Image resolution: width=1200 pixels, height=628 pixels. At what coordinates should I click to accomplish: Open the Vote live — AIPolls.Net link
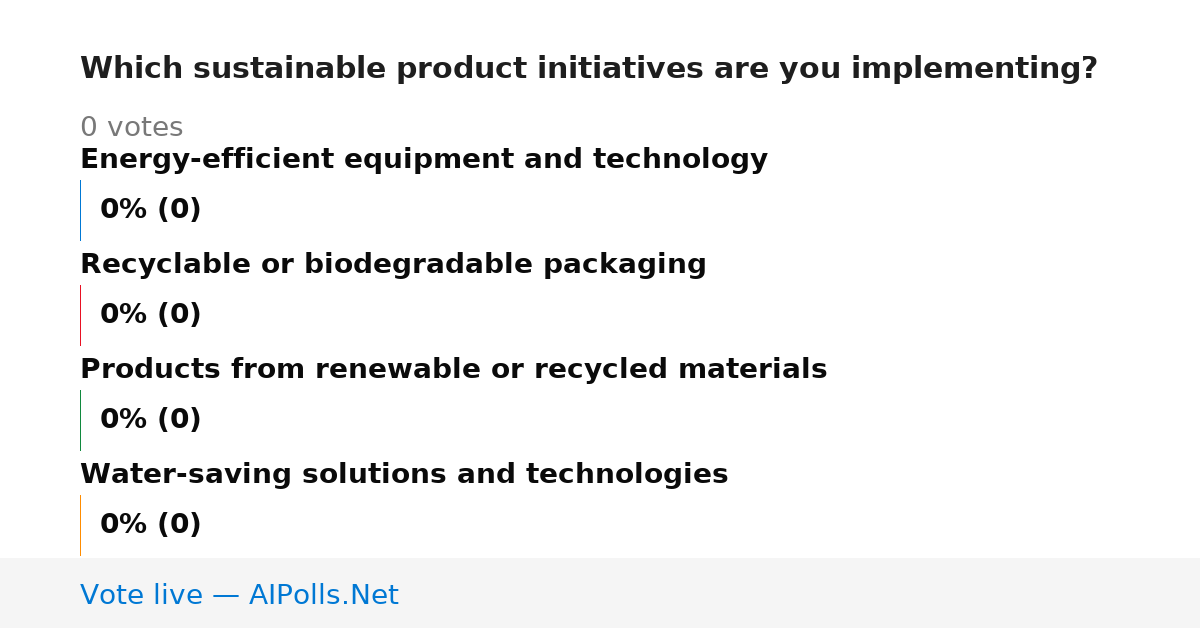coord(239,595)
